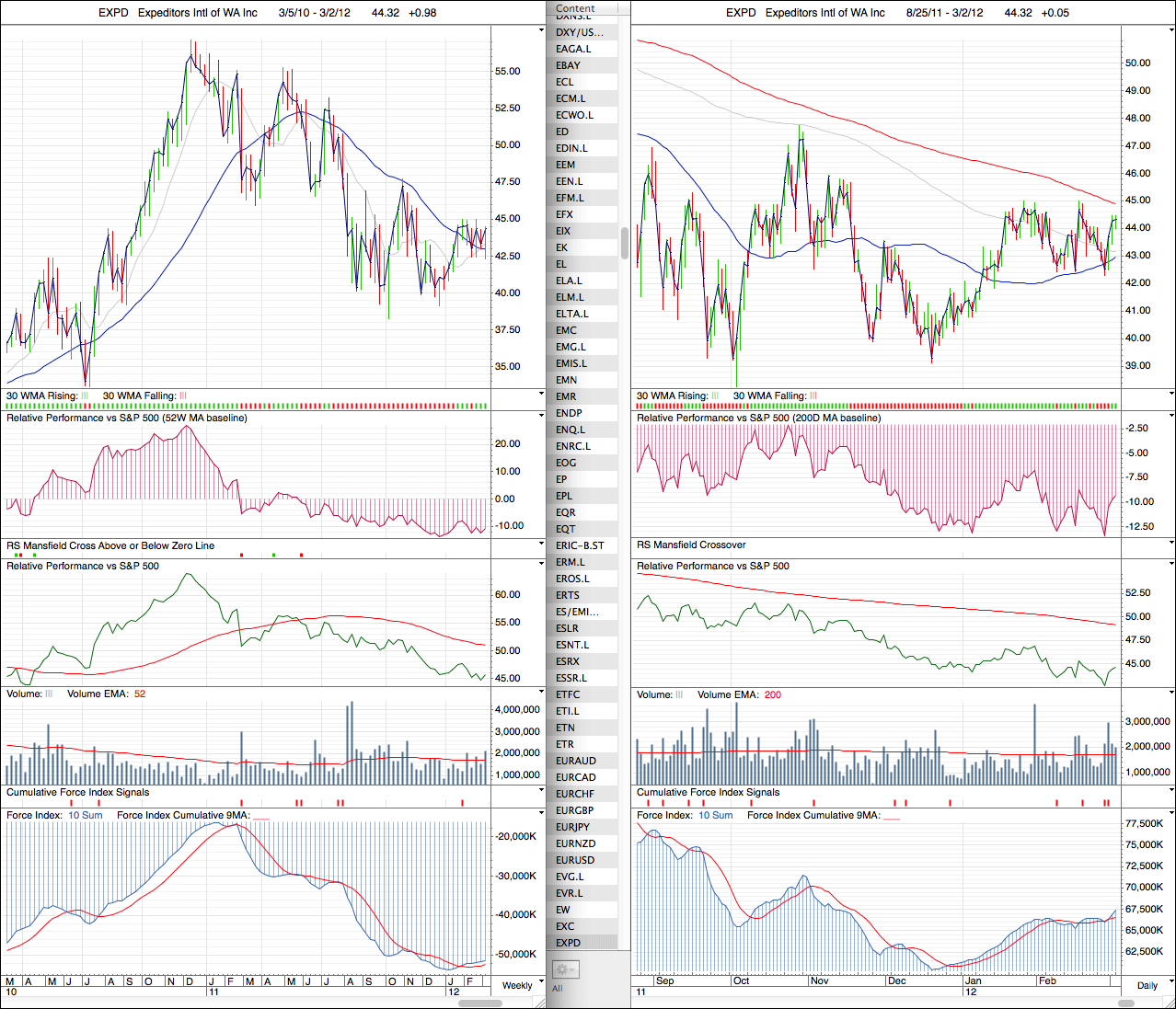Click the Volume bars legend icon in weekly chart
The height and width of the screenshot is (1009, 1176).
click(50, 694)
